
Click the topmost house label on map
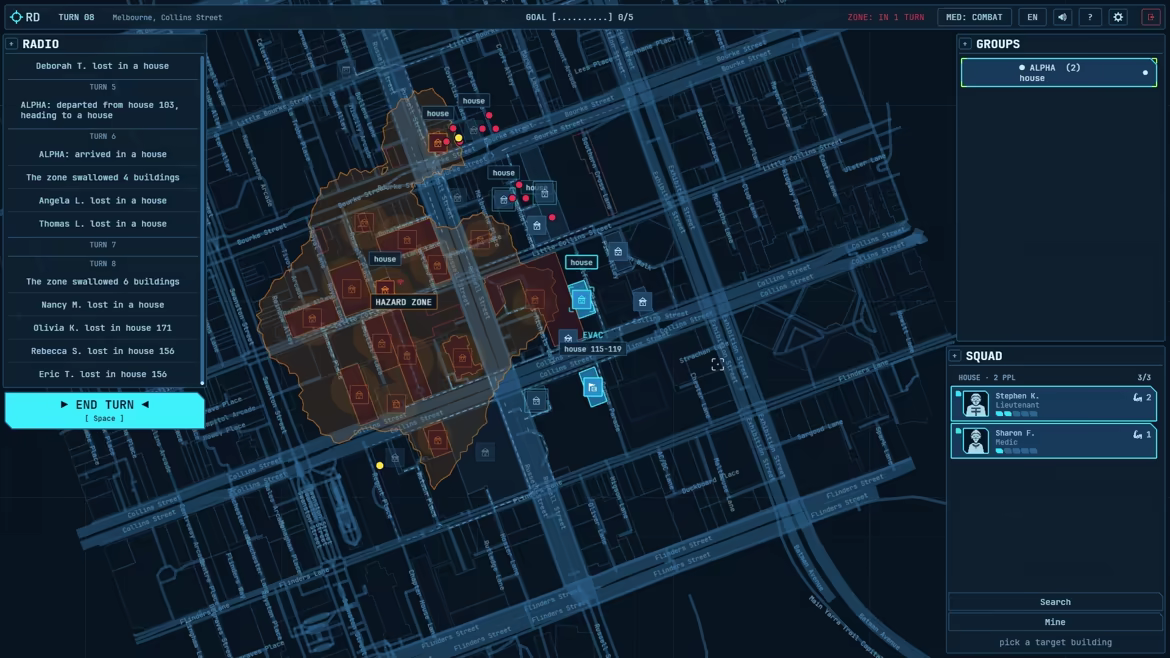tap(473, 101)
